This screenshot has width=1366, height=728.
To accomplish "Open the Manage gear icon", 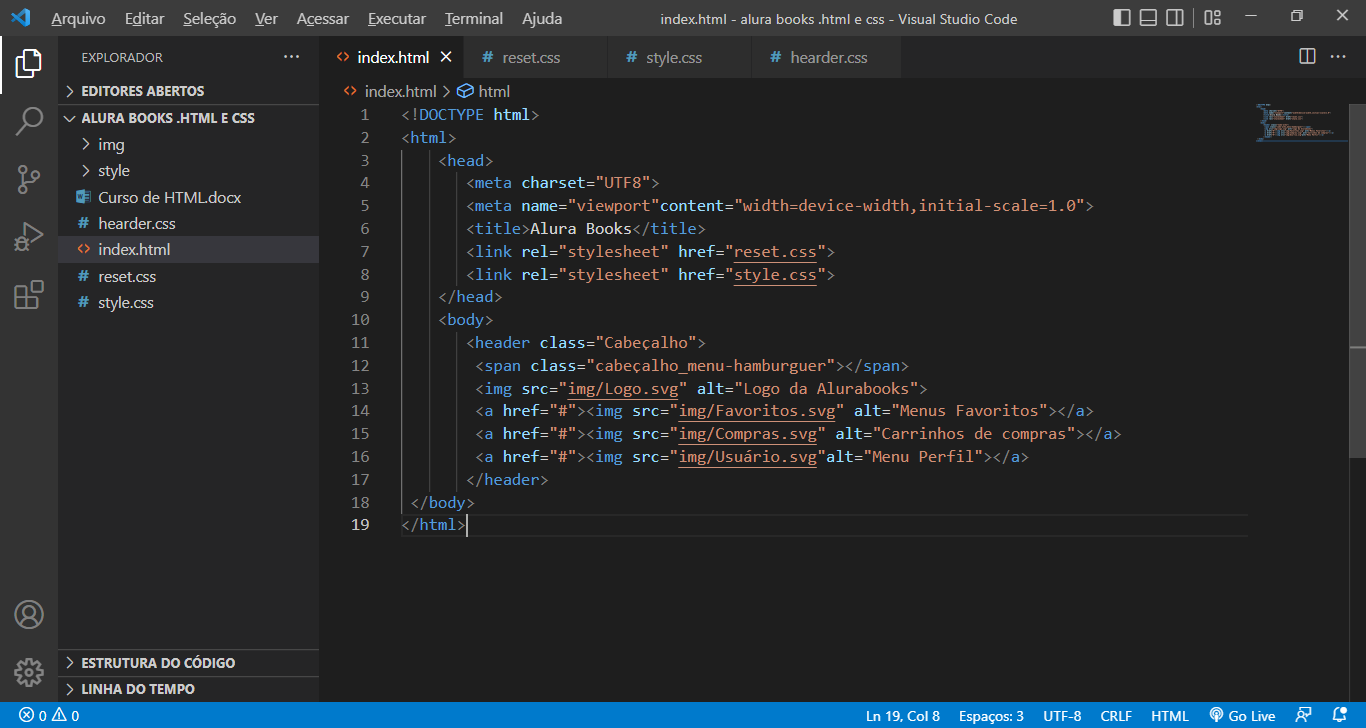I will click(29, 672).
